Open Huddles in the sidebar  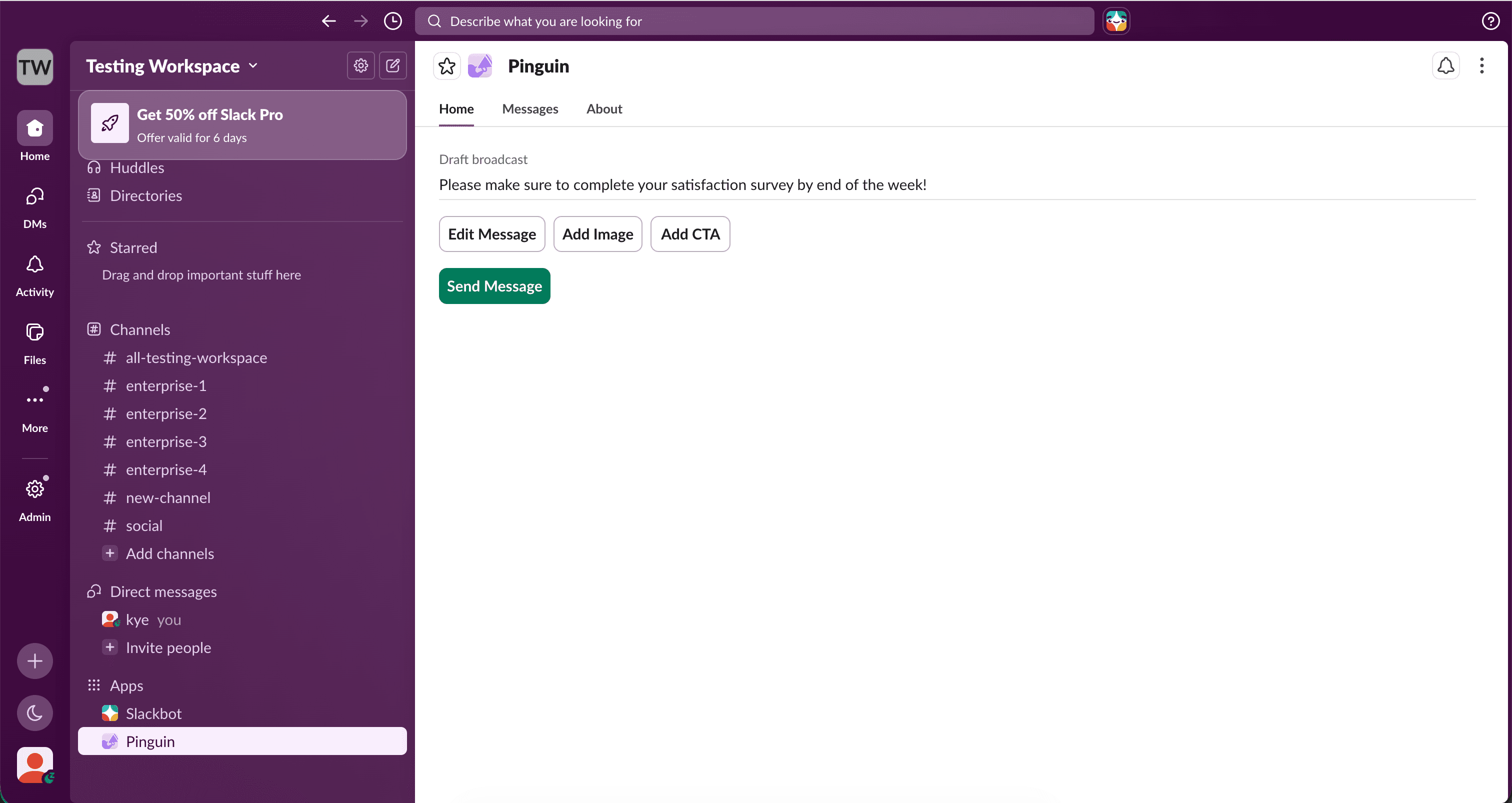[242, 168]
